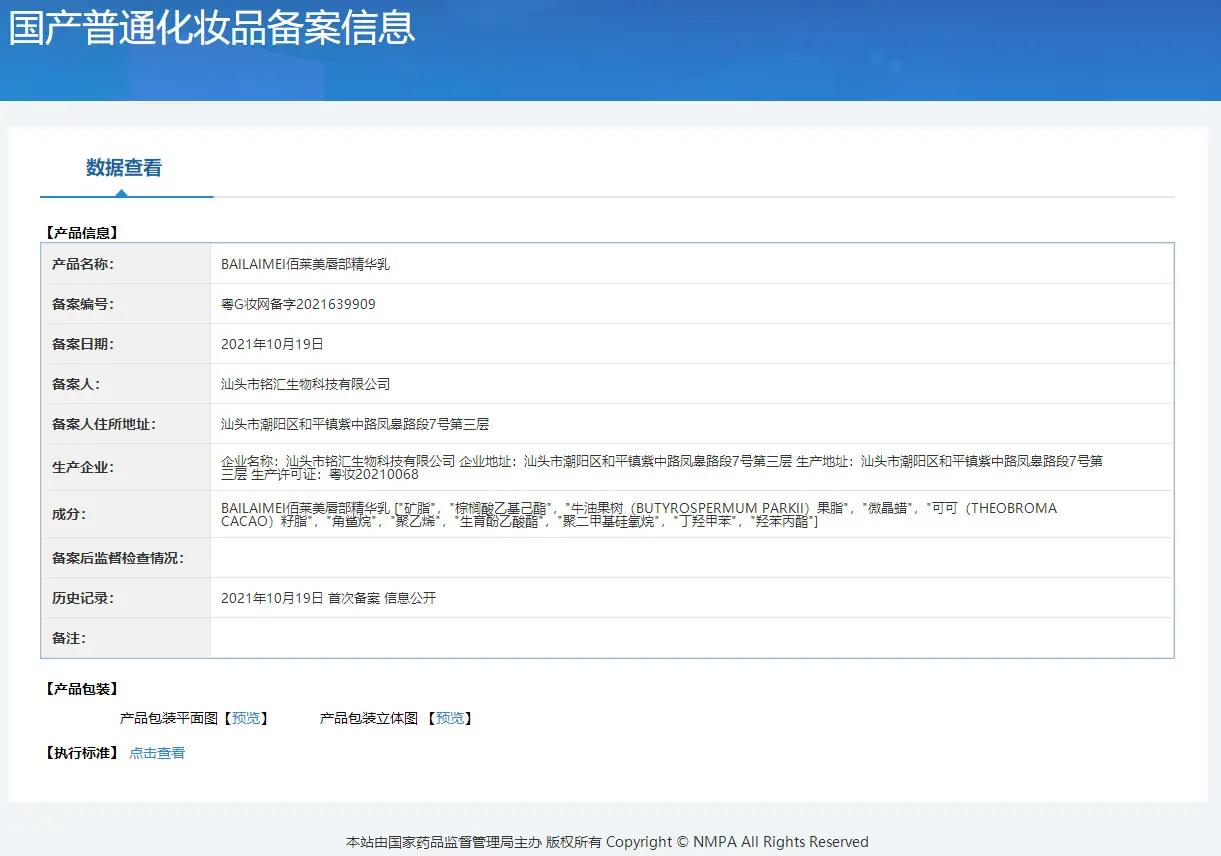Click the empty 备案后监督检查情况 cell
The width and height of the screenshot is (1221, 856).
click(691, 558)
